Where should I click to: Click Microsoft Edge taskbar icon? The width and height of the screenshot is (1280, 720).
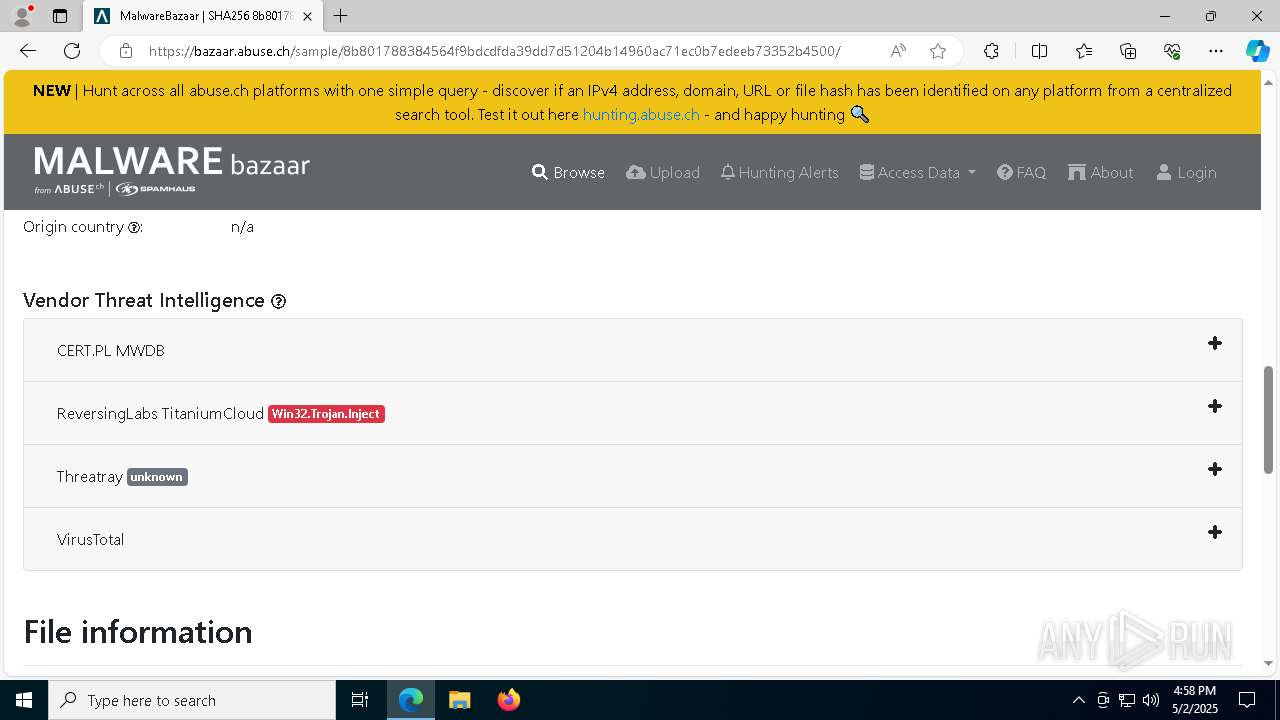pos(411,700)
